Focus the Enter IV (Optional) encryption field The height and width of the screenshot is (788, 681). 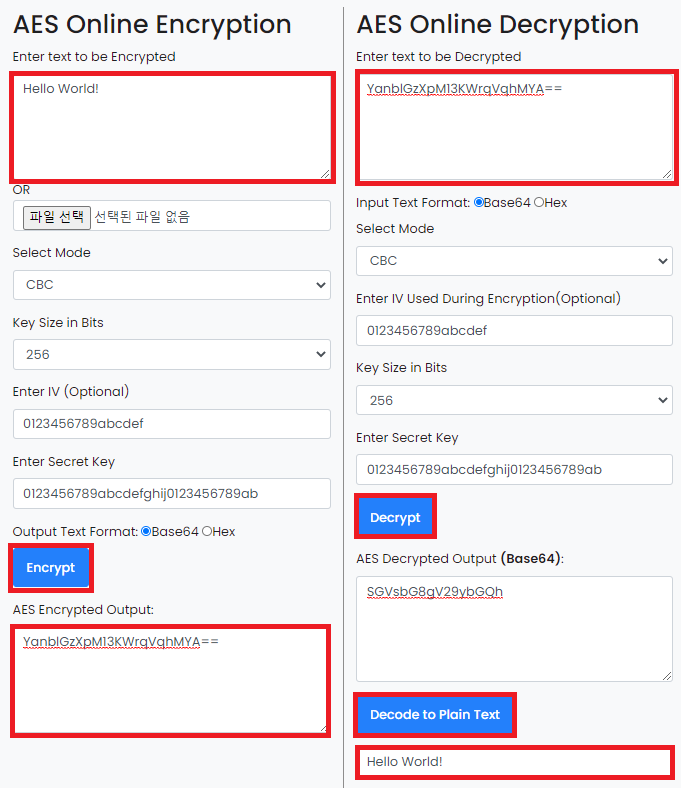[x=171, y=423]
